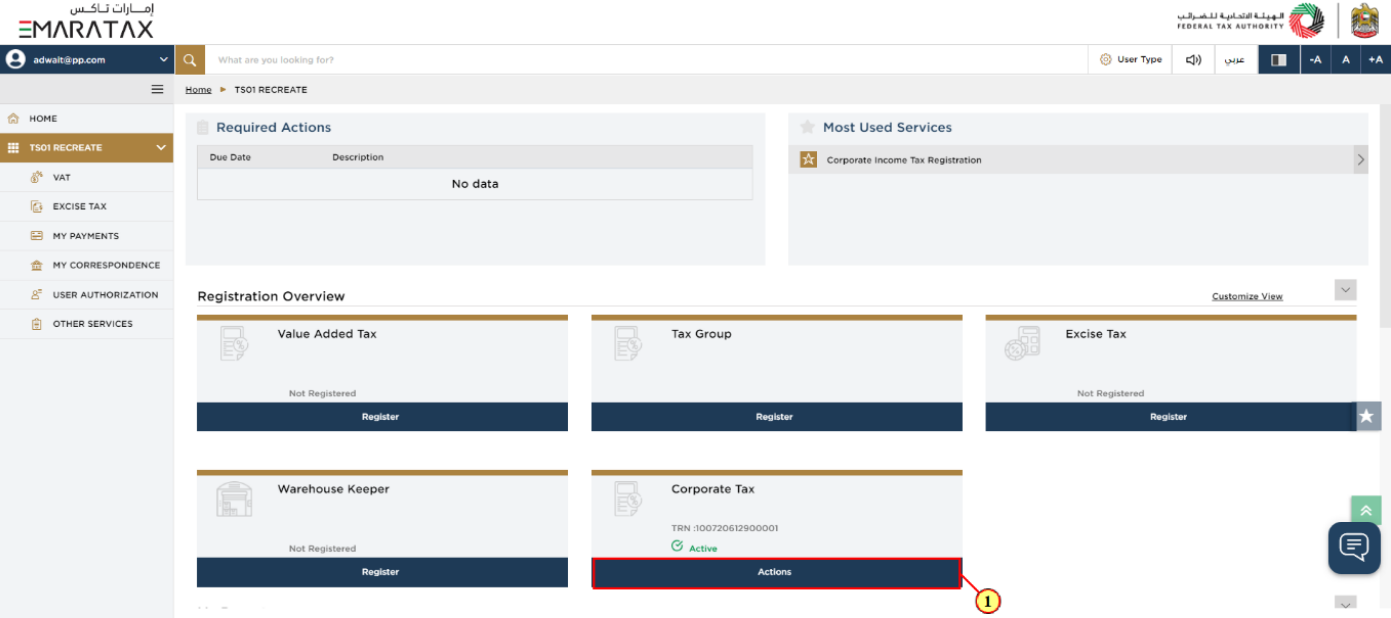Click the Warehouse Keeper card icon
1391x618 pixels.
(234, 498)
